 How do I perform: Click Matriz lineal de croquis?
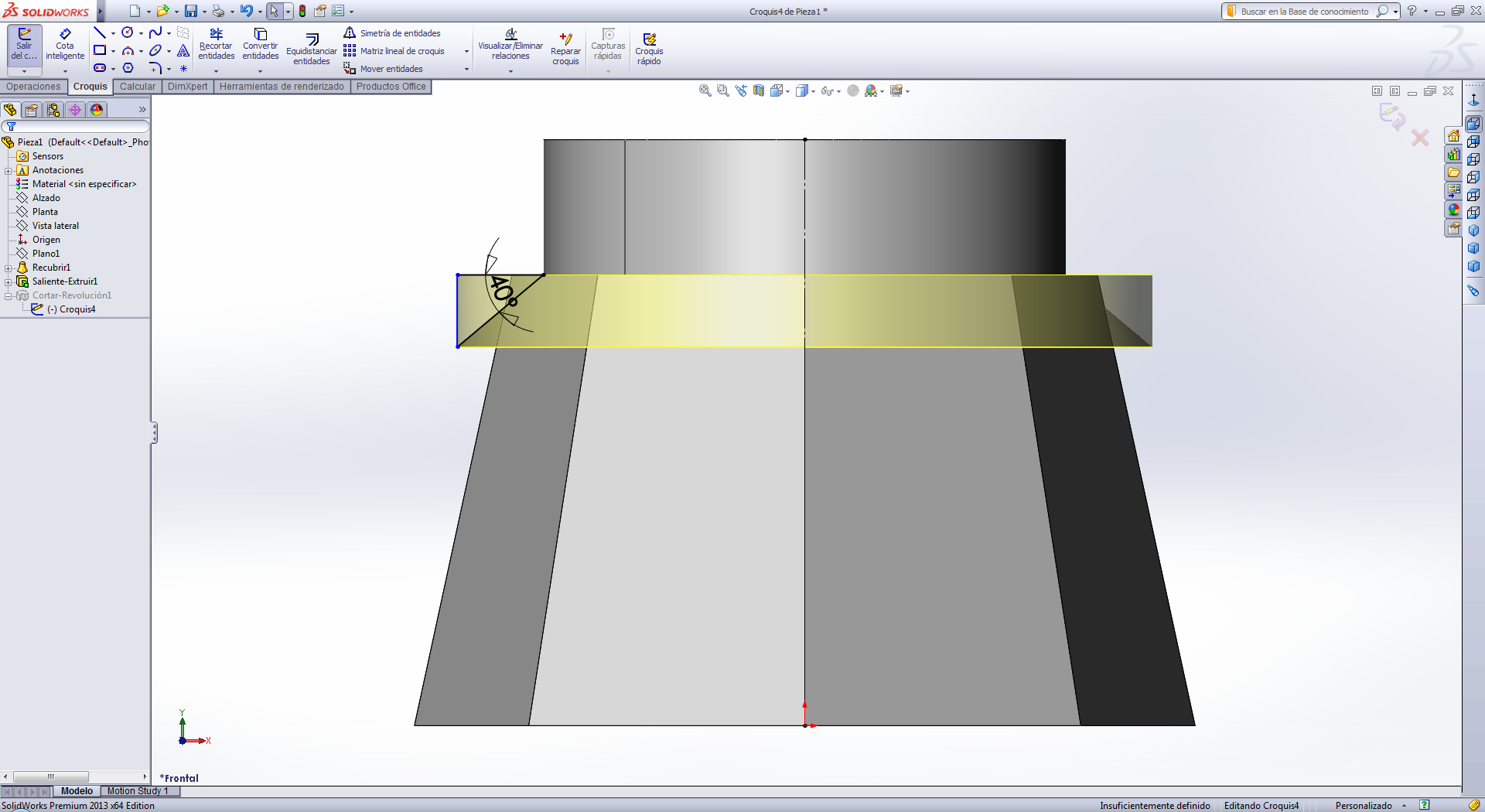[x=394, y=50]
